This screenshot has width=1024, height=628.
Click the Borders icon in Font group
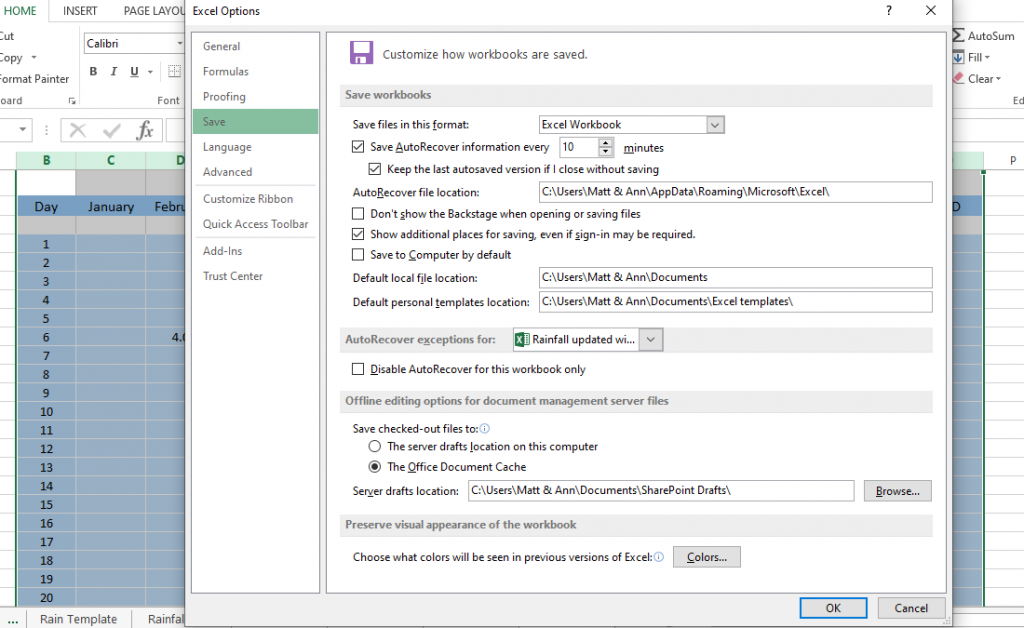pyautogui.click(x=174, y=71)
